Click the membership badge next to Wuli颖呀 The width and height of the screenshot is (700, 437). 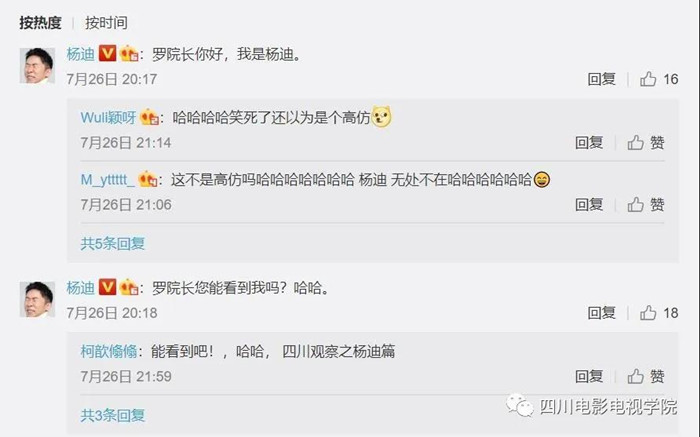tap(150, 117)
